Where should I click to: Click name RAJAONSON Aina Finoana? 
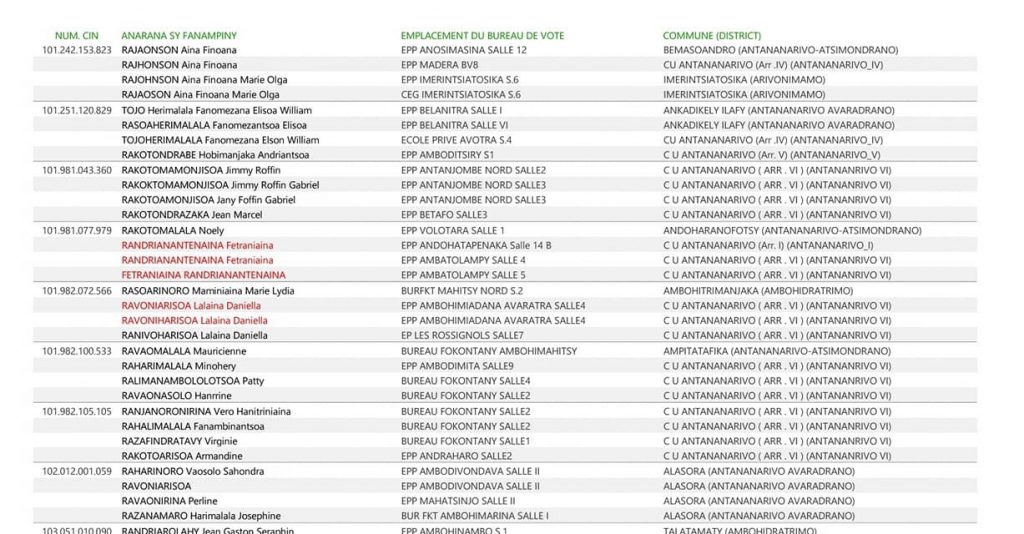pos(179,50)
